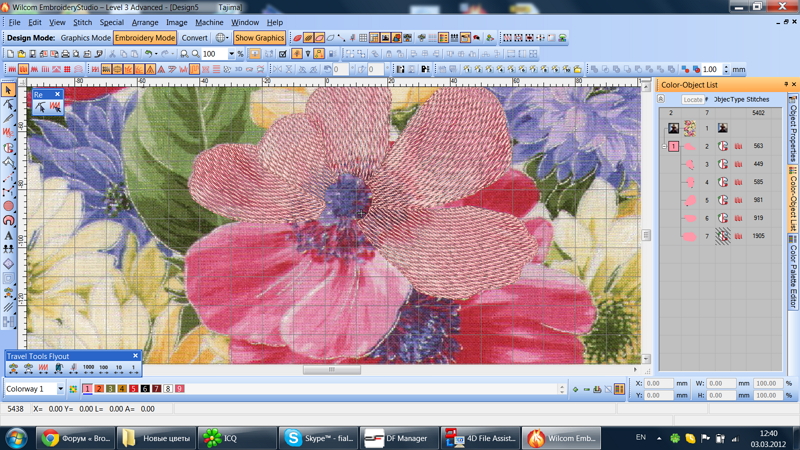800x450 pixels.
Task: Open ICQ from the taskbar
Action: [x=237, y=438]
